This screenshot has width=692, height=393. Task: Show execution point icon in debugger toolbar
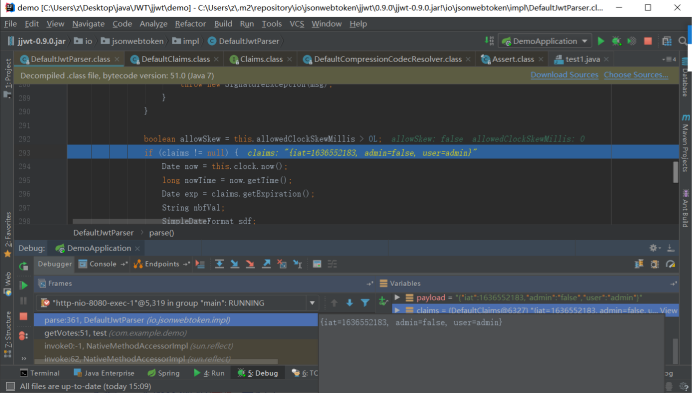point(200,264)
